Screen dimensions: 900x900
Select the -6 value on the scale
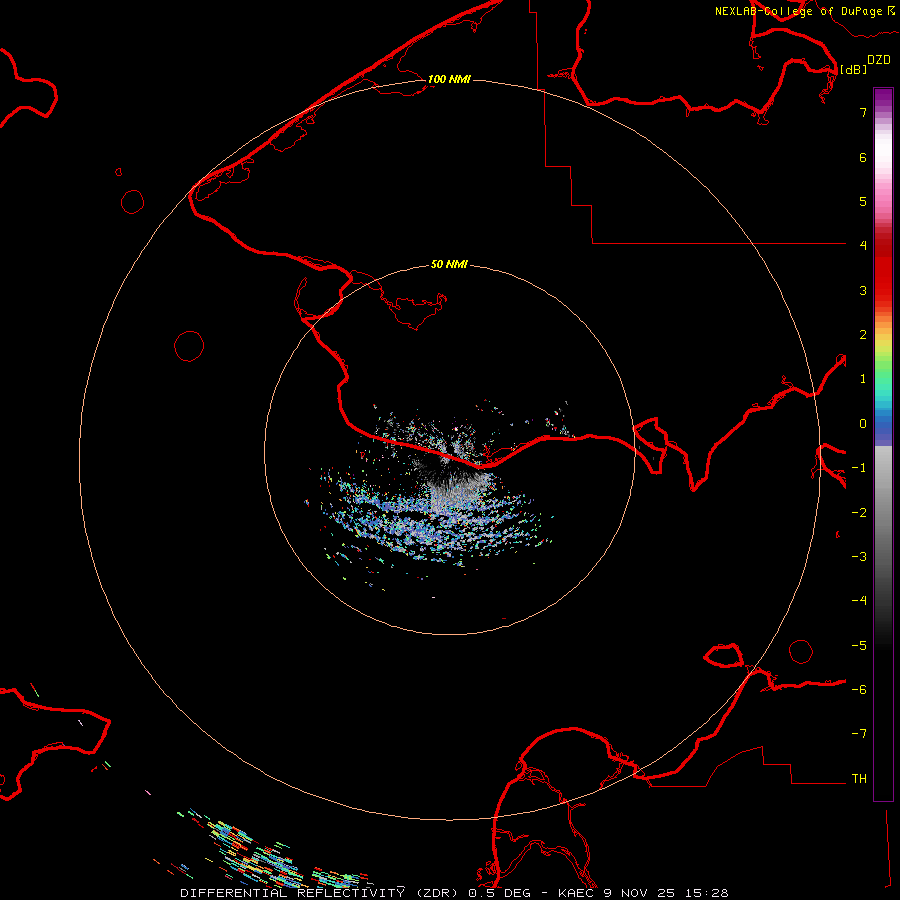pos(859,690)
